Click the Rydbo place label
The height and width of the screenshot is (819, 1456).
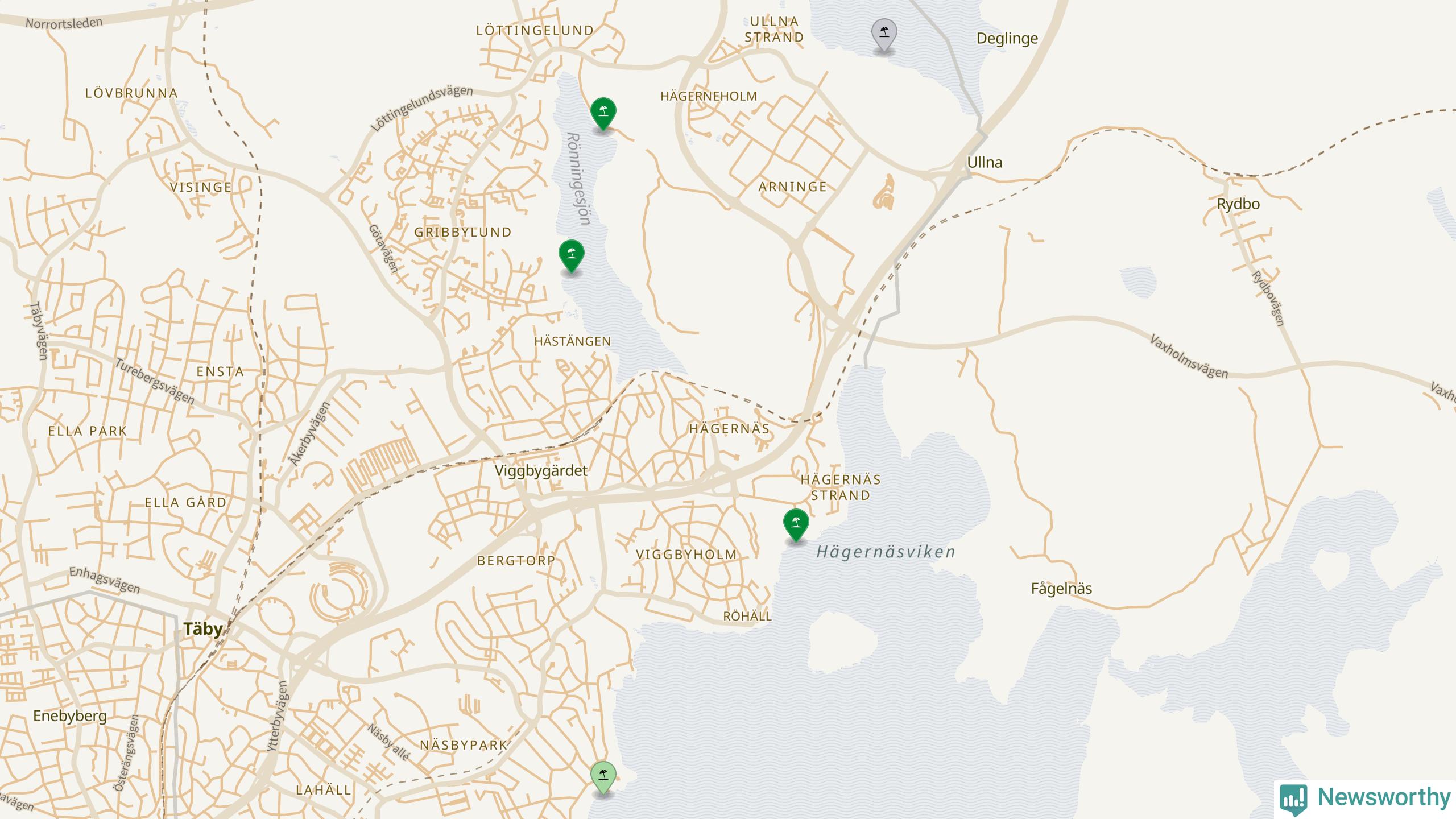pyautogui.click(x=1238, y=204)
